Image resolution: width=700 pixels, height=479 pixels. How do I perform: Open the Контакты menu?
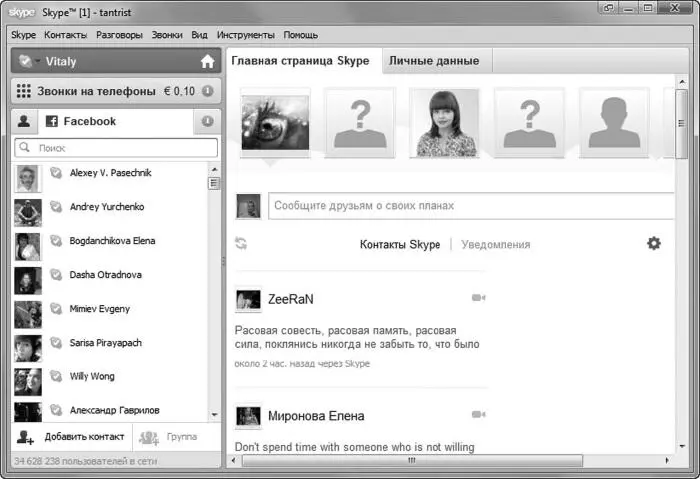click(66, 35)
